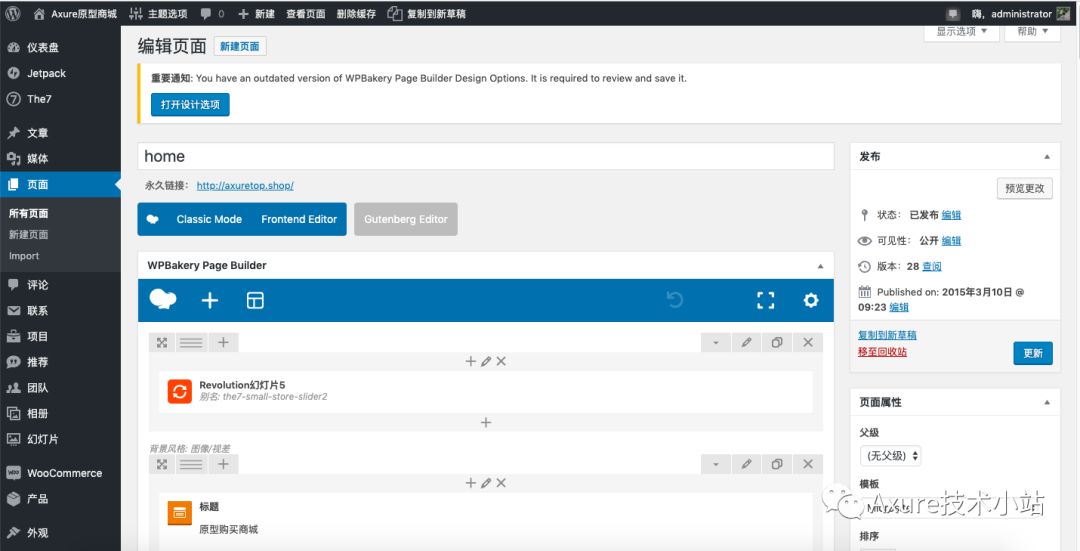Click the undo arrow in WPBakery toolbar

(675, 300)
